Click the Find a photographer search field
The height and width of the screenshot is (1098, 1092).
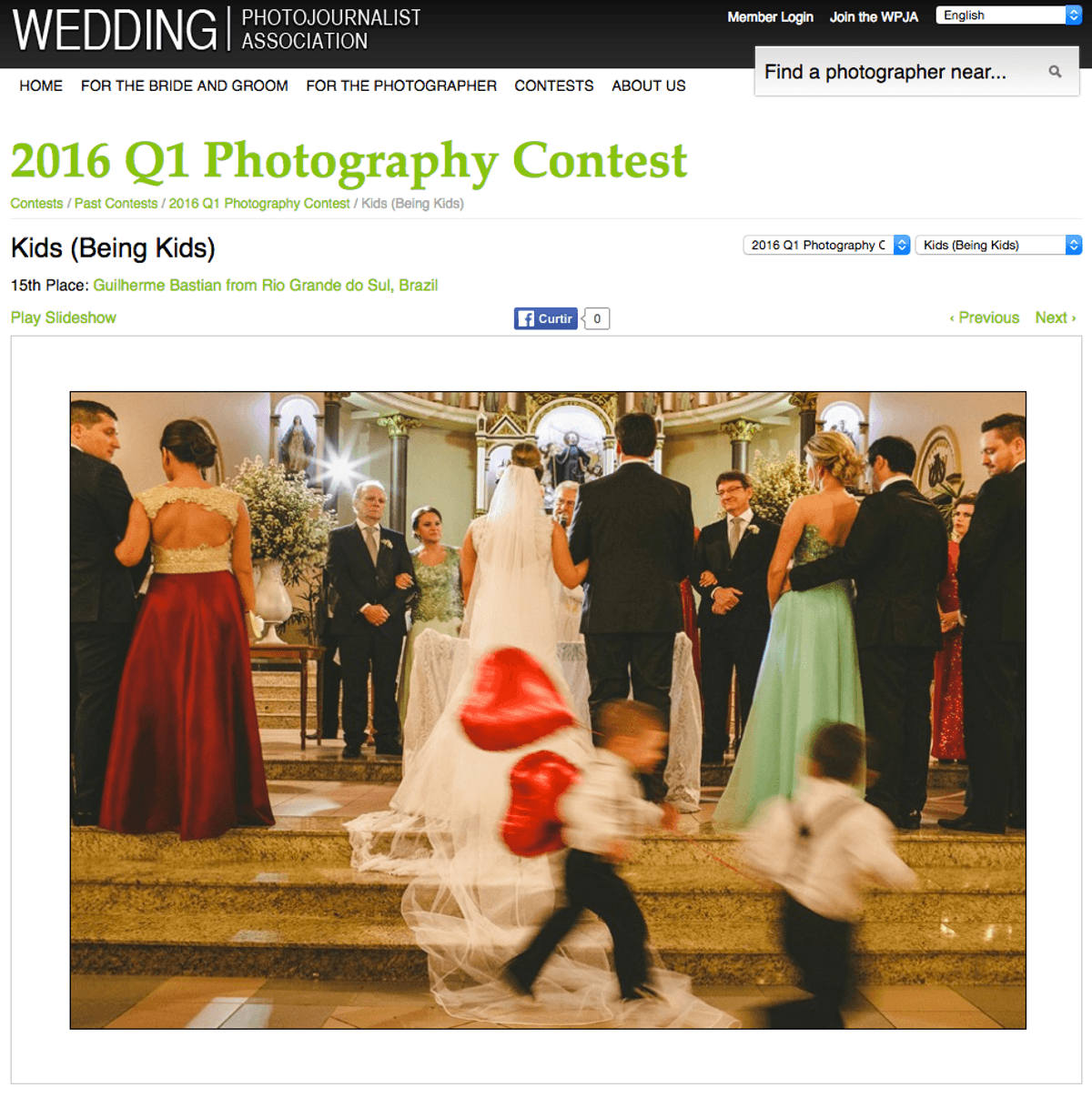tap(901, 72)
